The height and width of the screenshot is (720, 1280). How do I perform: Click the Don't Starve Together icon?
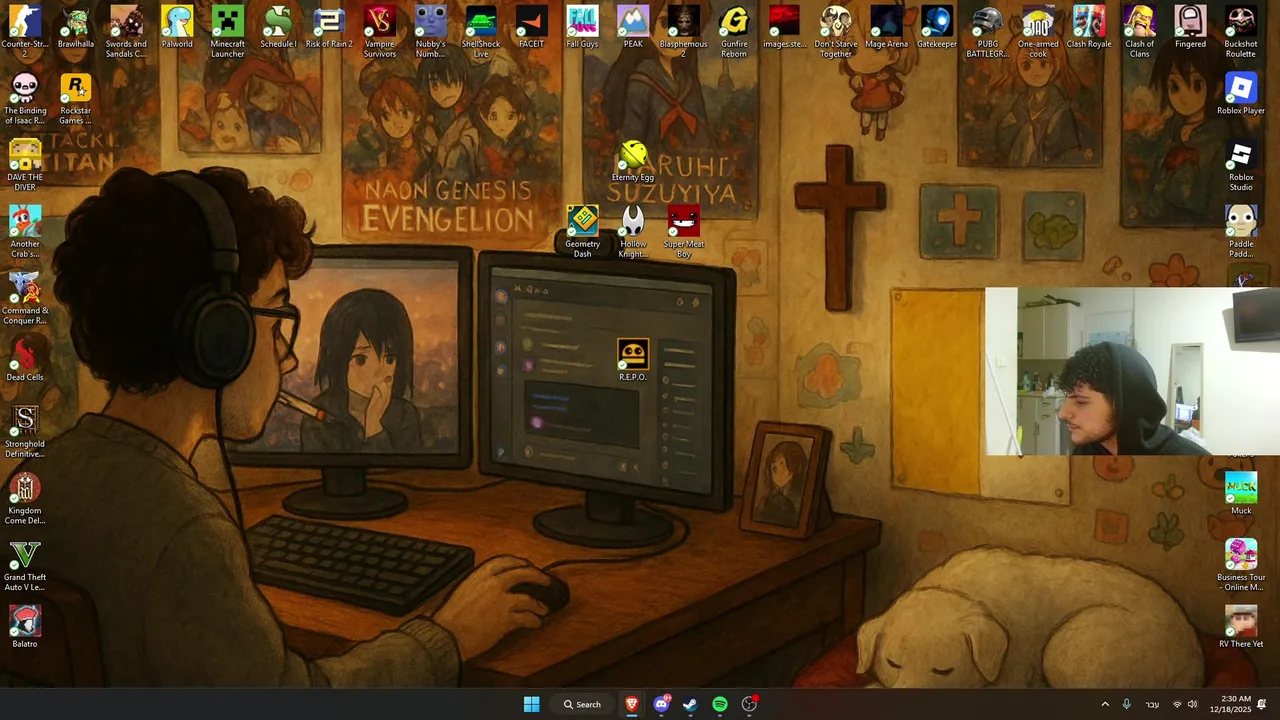(835, 31)
